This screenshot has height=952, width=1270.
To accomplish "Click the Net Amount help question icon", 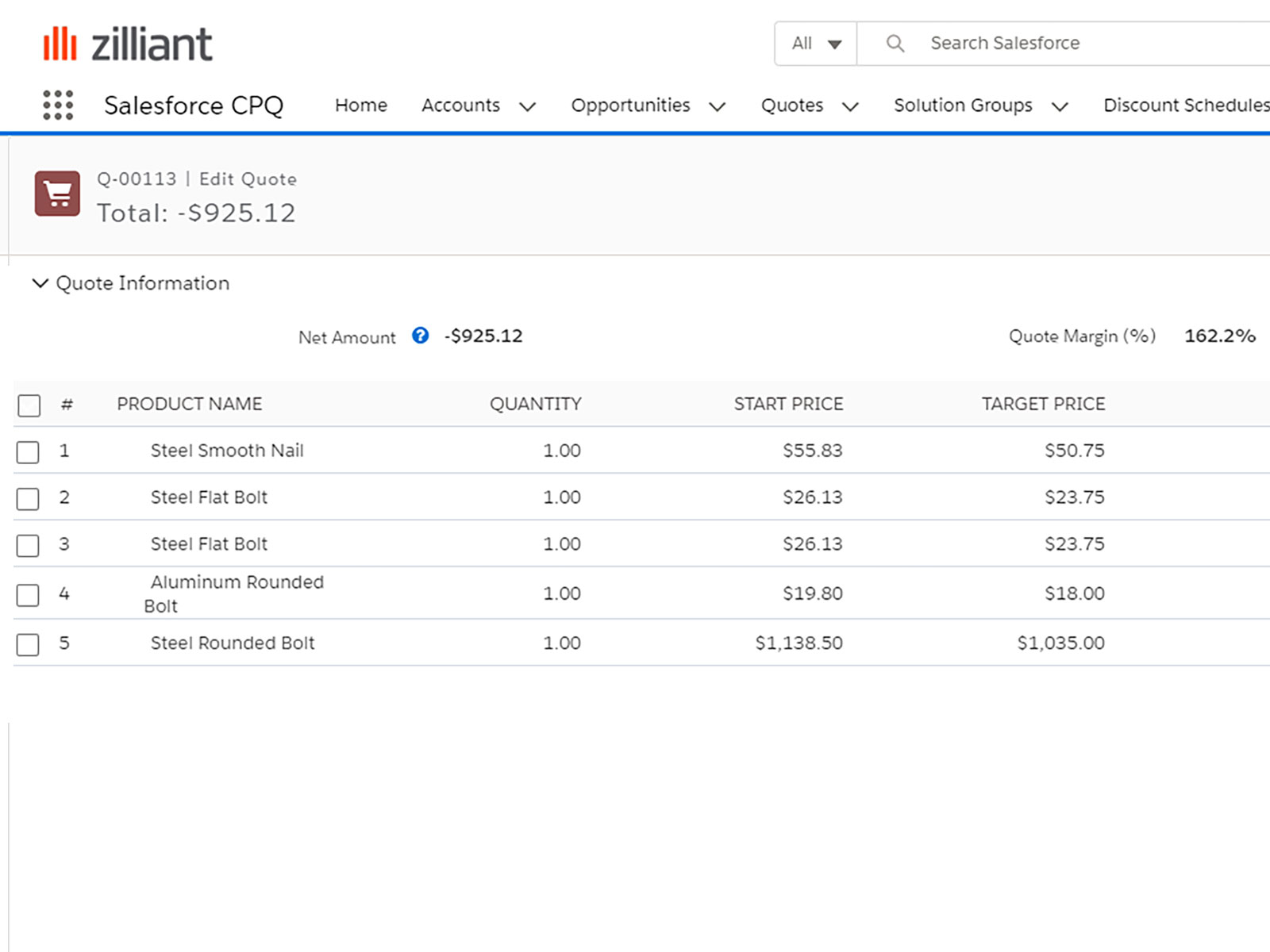I will pos(421,336).
